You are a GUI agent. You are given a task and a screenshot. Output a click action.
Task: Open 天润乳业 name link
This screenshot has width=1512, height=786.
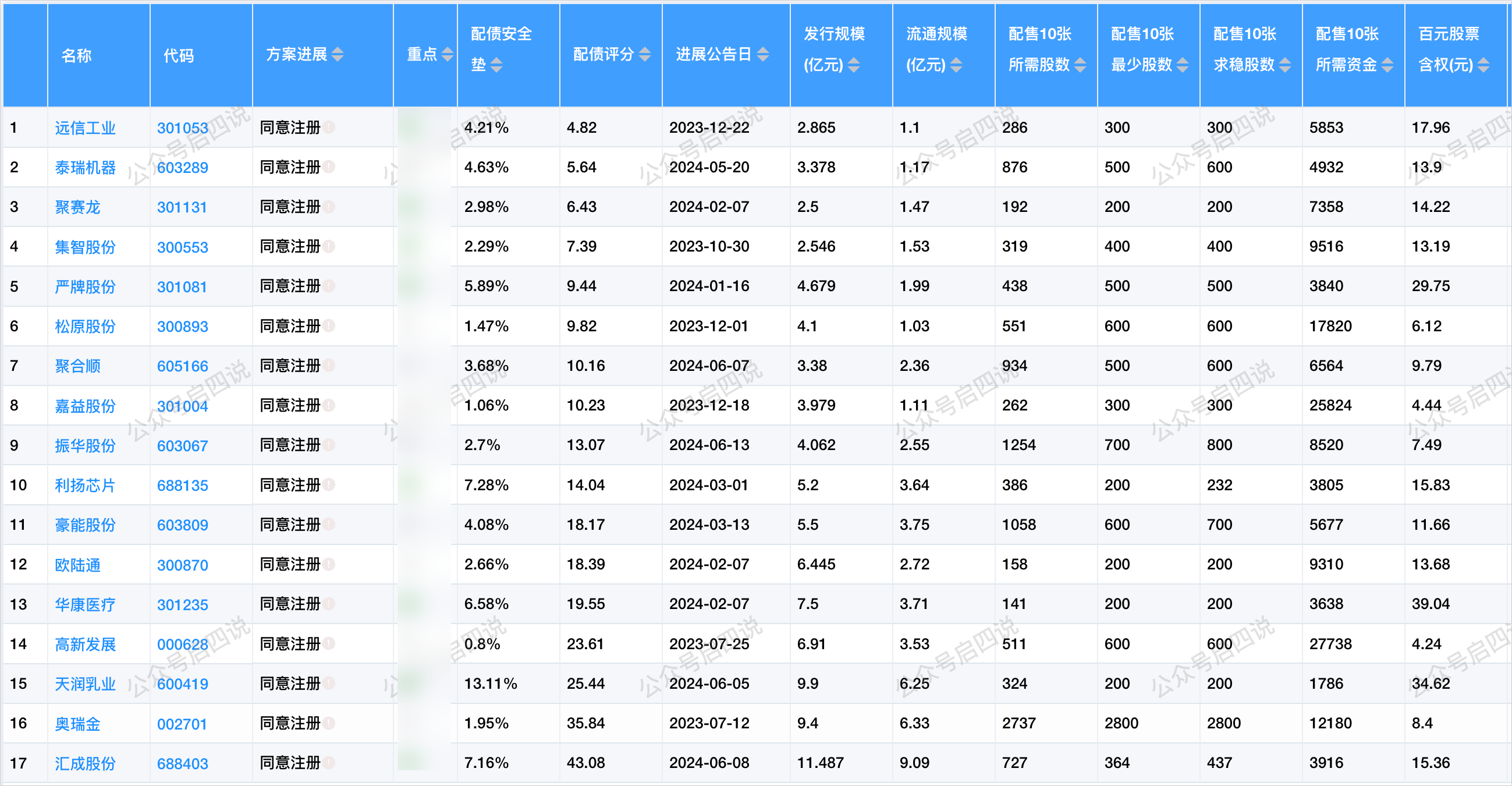pos(85,684)
